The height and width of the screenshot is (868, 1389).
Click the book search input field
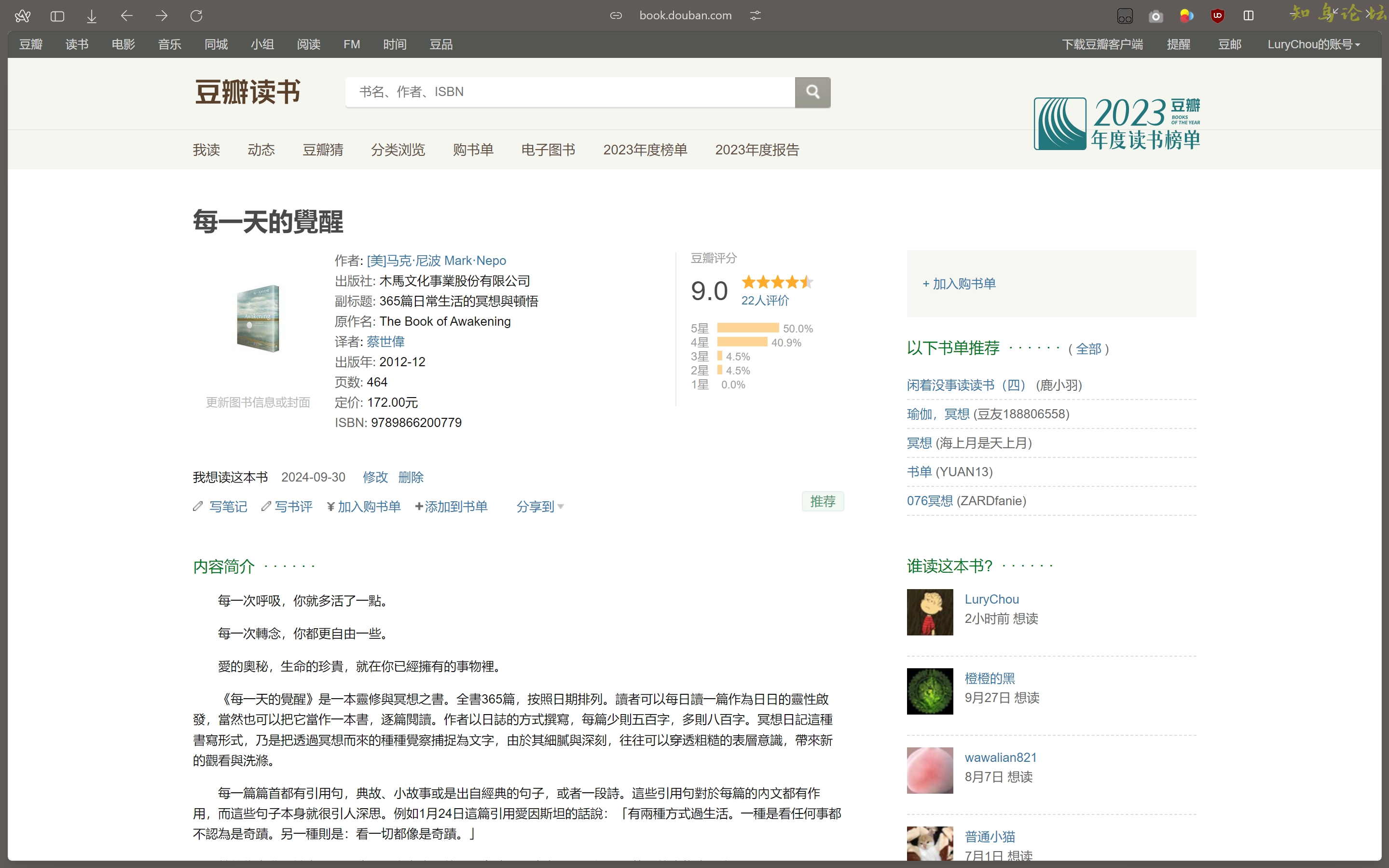pos(570,92)
